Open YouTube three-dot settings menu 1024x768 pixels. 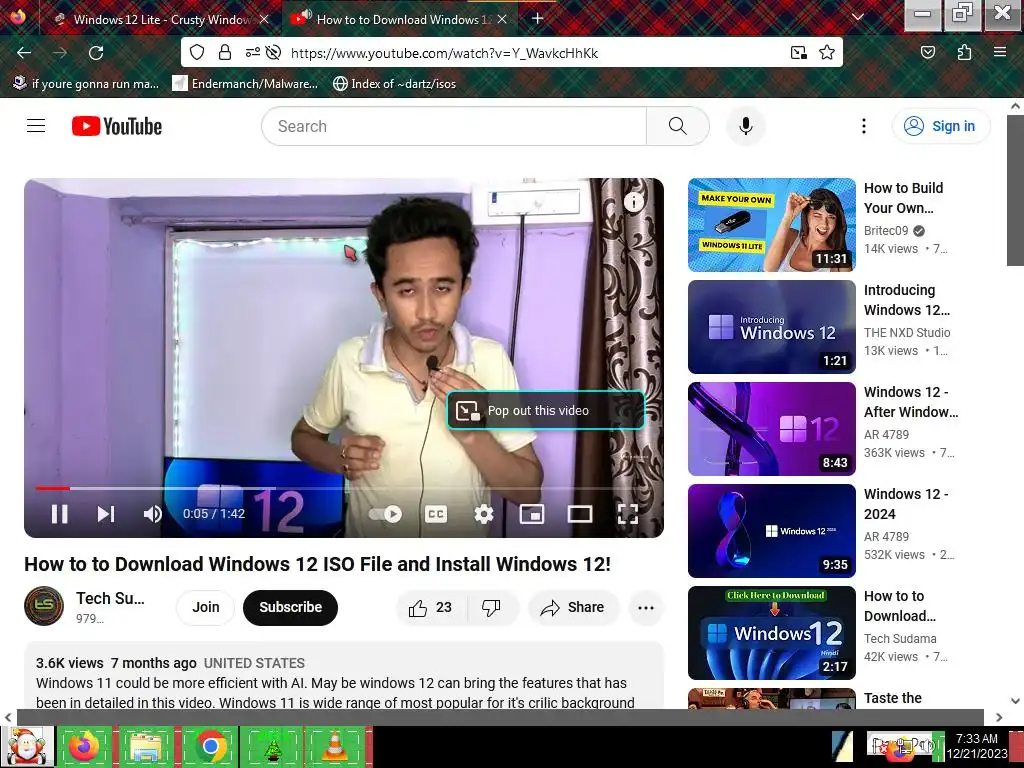click(864, 126)
